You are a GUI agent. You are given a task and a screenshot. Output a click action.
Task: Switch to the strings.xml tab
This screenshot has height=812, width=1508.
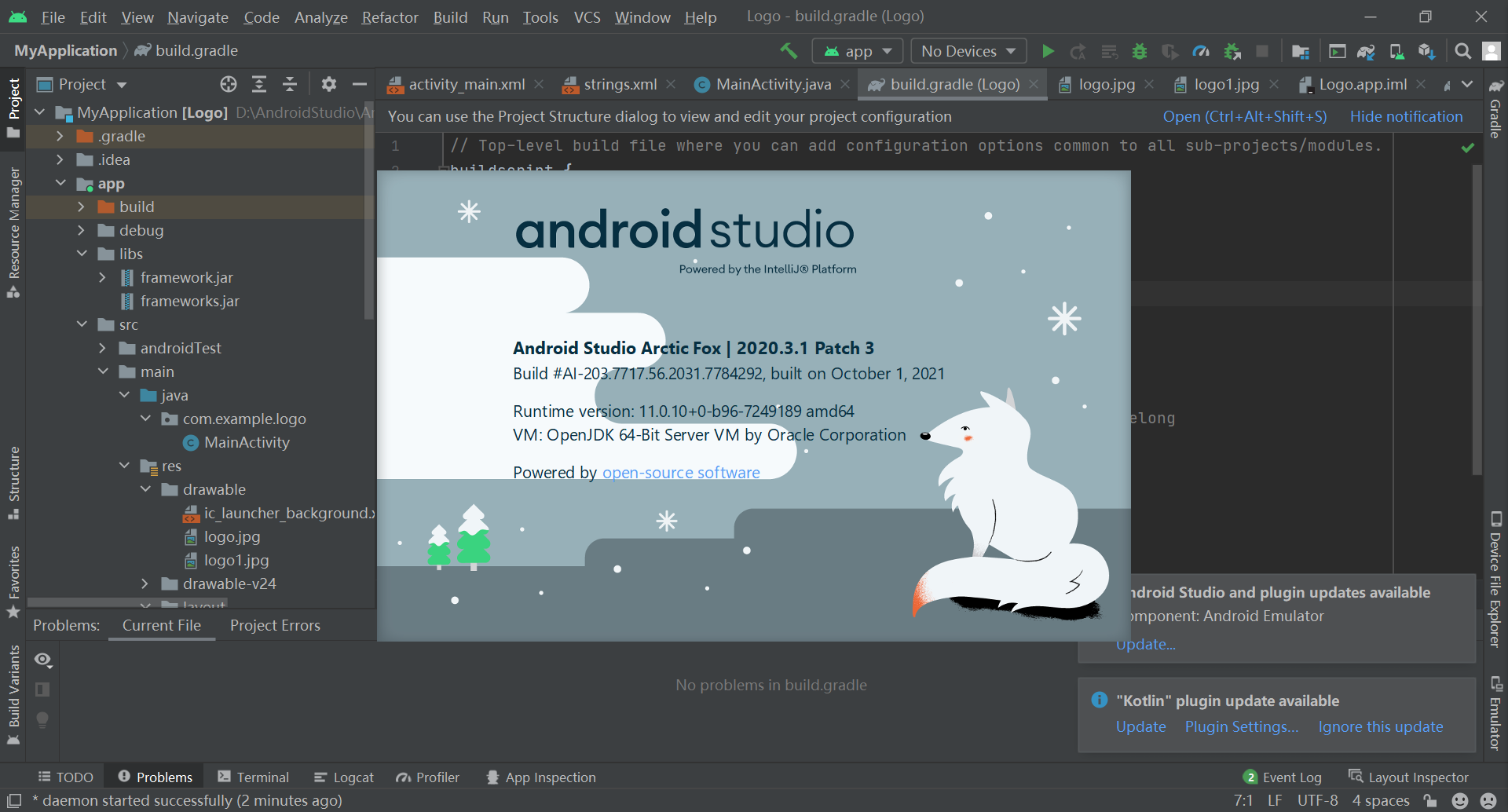(x=620, y=84)
